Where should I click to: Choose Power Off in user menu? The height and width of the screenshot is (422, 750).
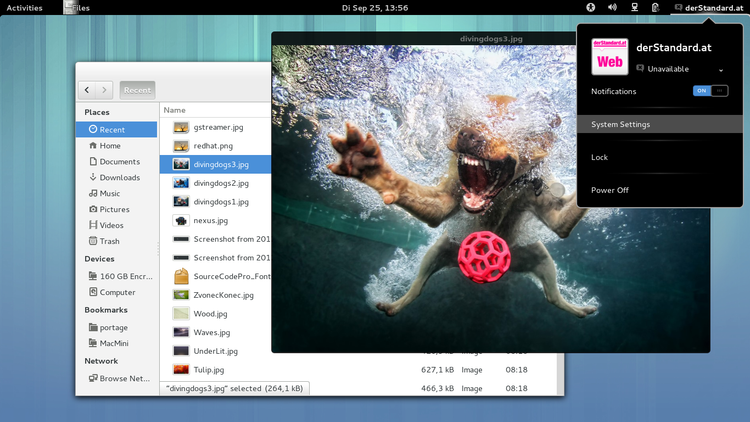click(x=609, y=190)
